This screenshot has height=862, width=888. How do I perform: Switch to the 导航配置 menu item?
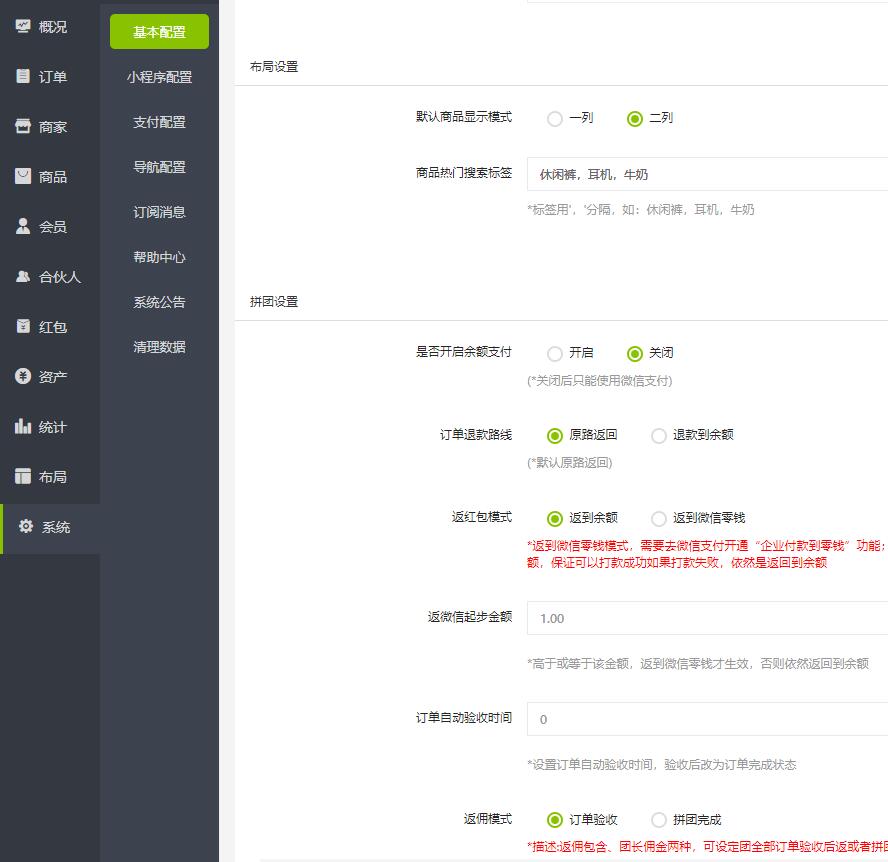(158, 167)
